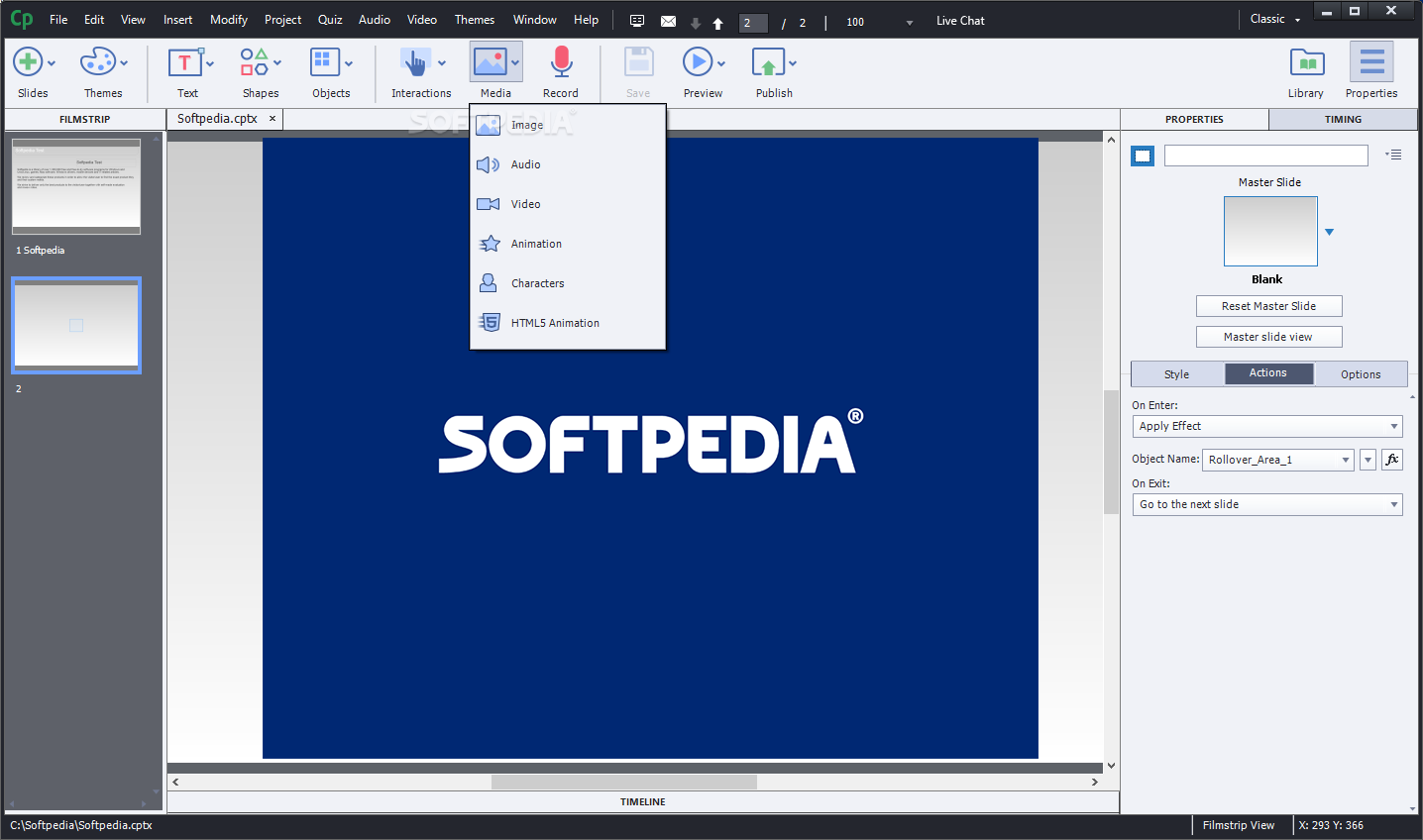Switch to the PROPERTIES tab

point(1194,119)
